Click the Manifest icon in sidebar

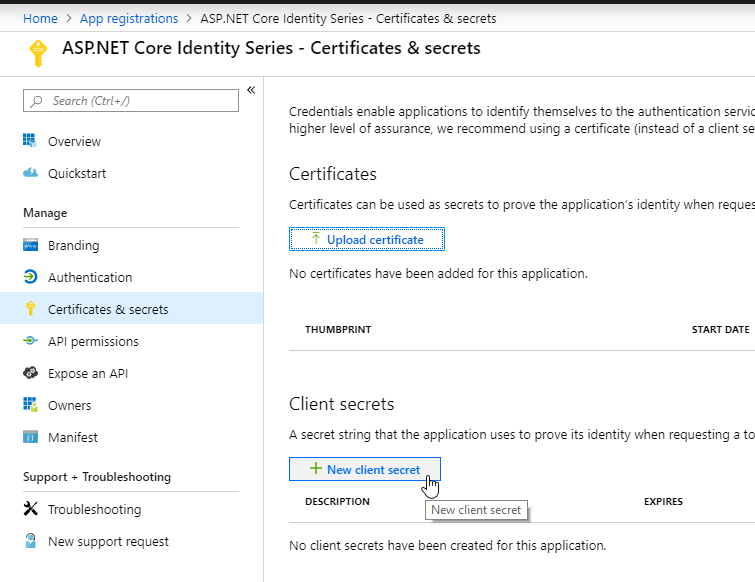coord(30,437)
